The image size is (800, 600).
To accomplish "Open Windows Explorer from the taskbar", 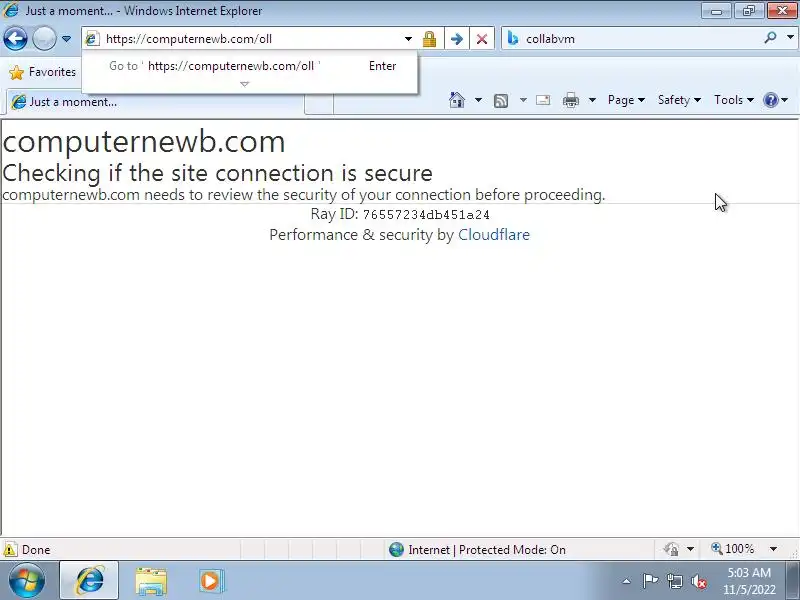I will pos(151,581).
